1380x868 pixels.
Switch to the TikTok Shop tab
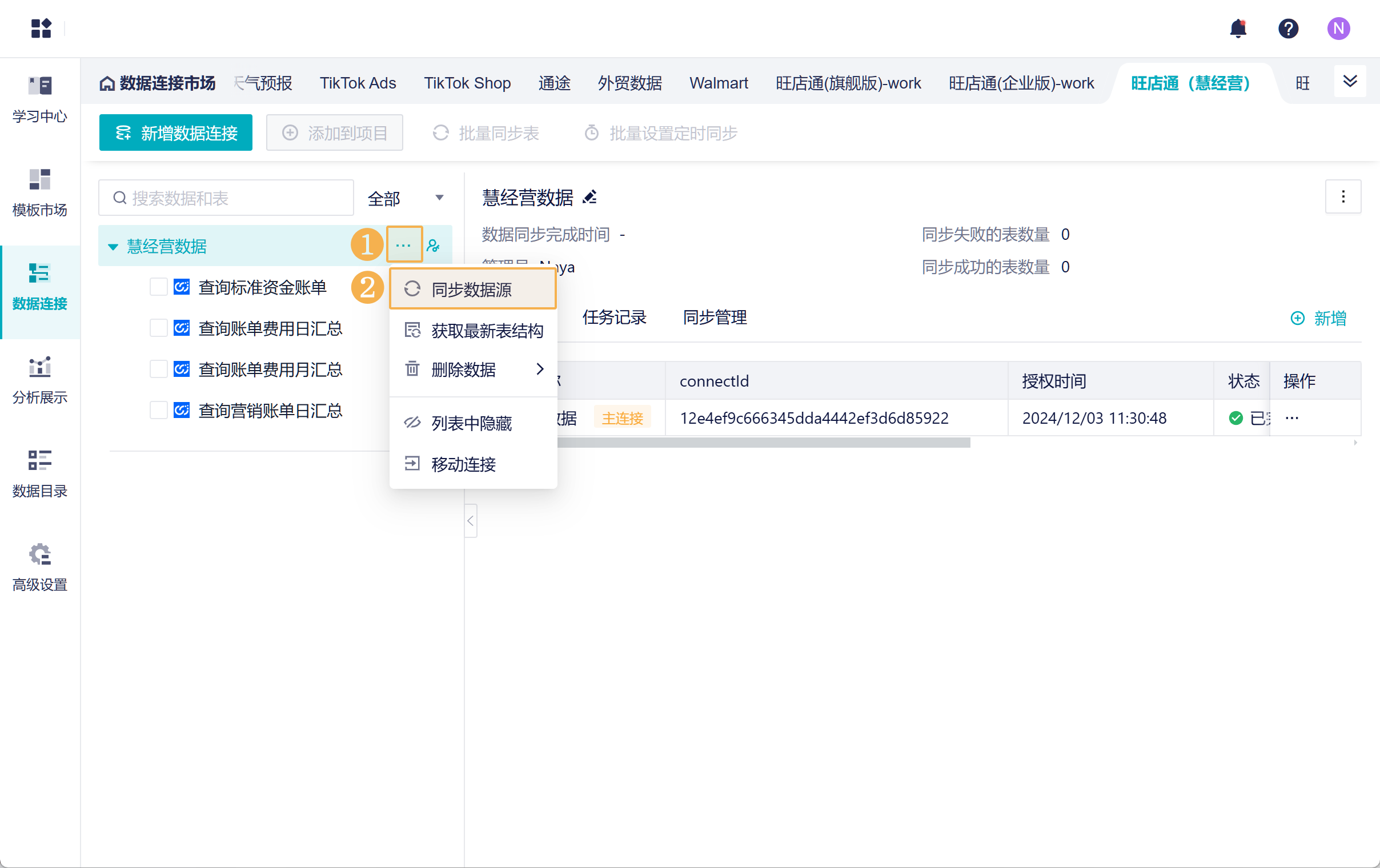pos(467,83)
